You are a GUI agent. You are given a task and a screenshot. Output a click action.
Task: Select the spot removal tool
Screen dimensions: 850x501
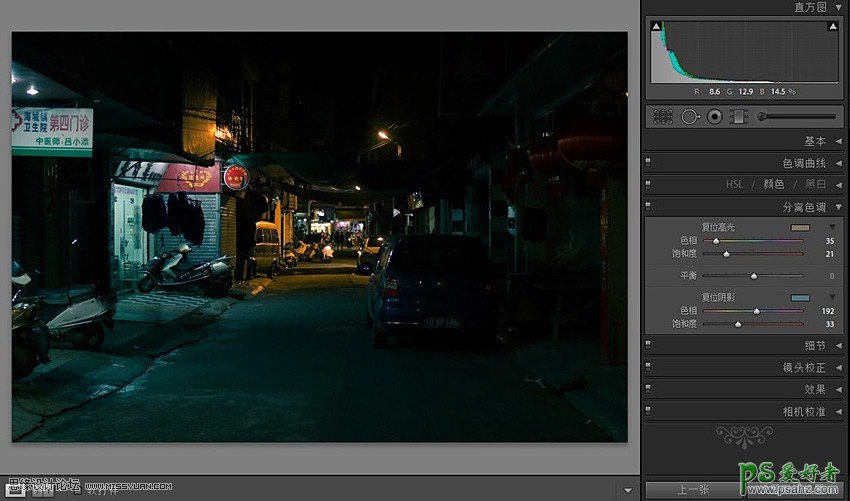click(x=690, y=117)
